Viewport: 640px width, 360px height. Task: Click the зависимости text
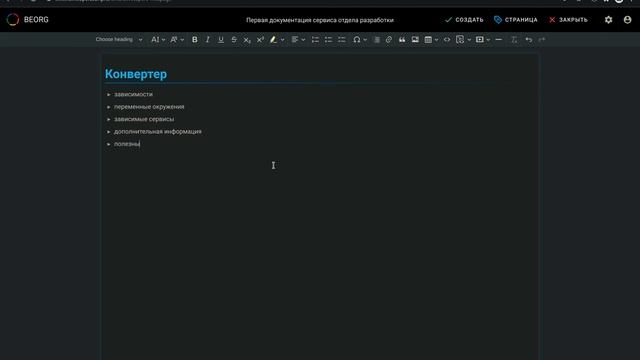(x=133, y=94)
